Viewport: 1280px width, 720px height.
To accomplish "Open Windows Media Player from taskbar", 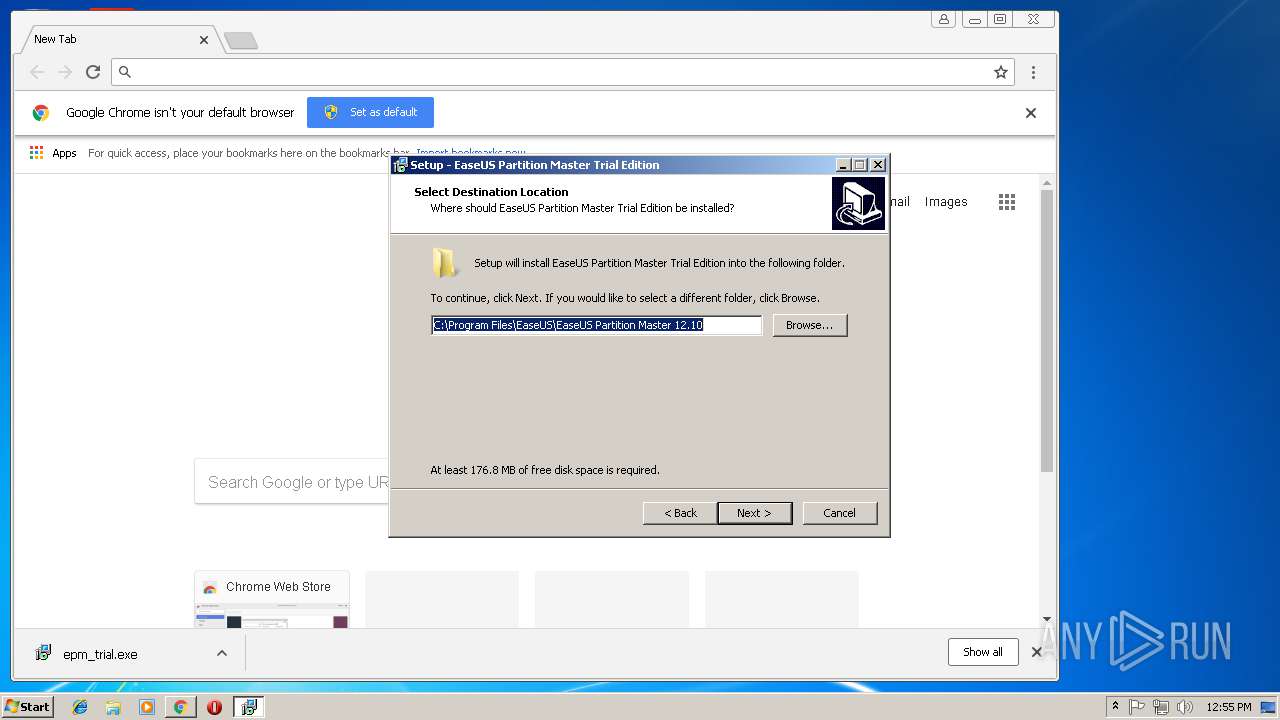I will click(x=147, y=707).
